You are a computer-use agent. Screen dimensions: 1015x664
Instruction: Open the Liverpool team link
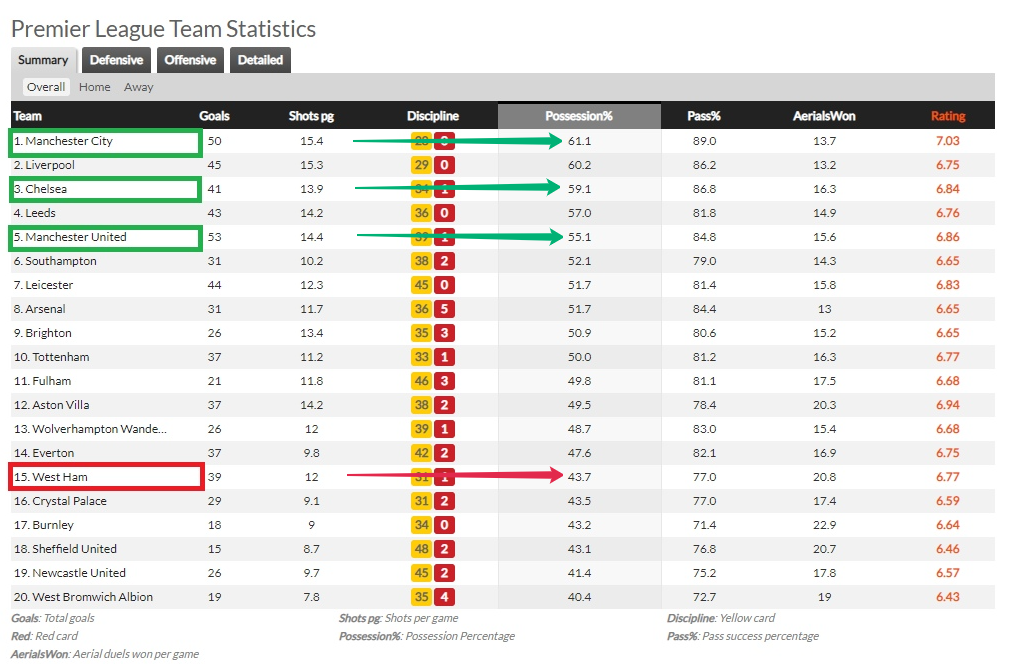click(50, 165)
